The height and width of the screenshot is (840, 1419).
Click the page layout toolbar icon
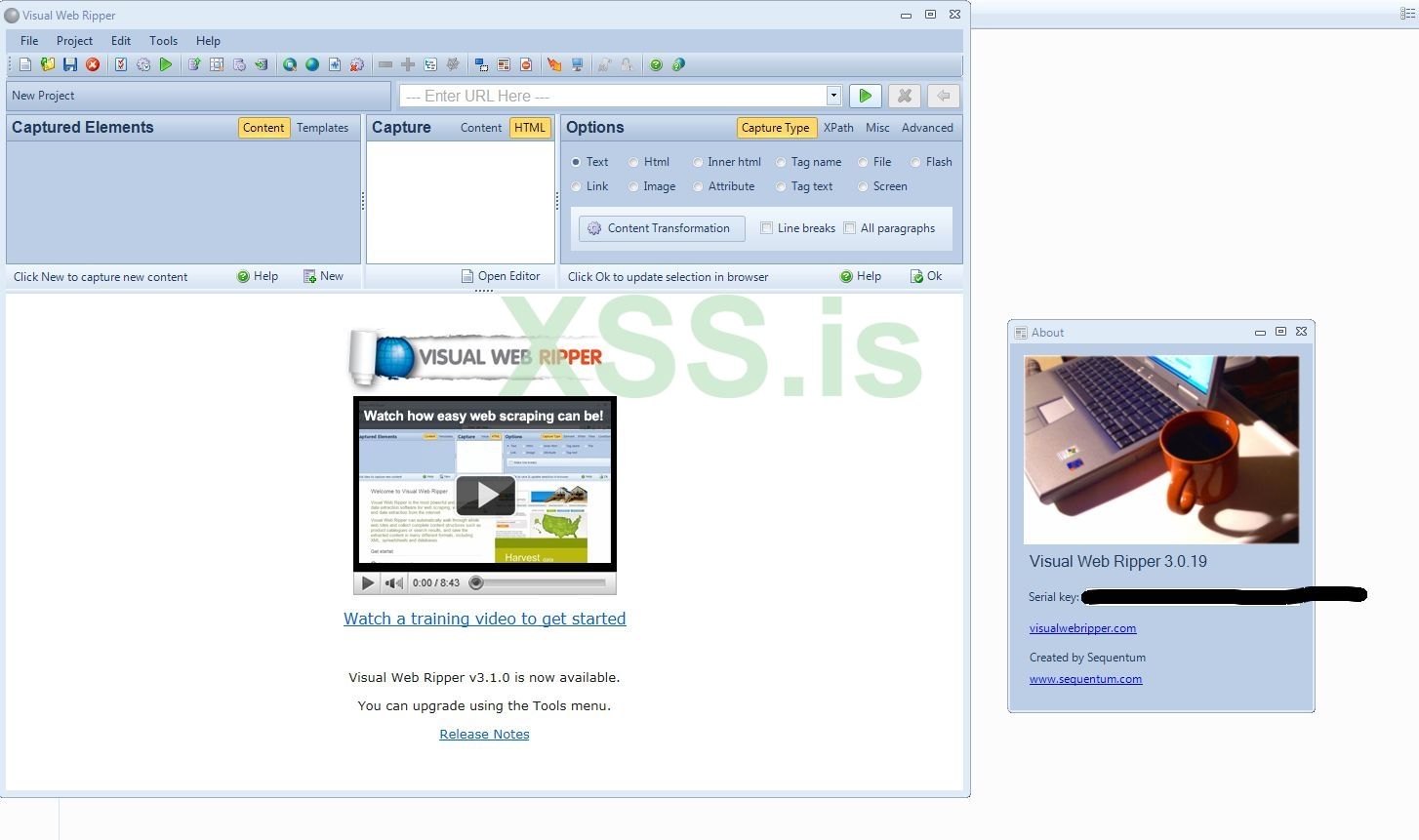tap(504, 64)
